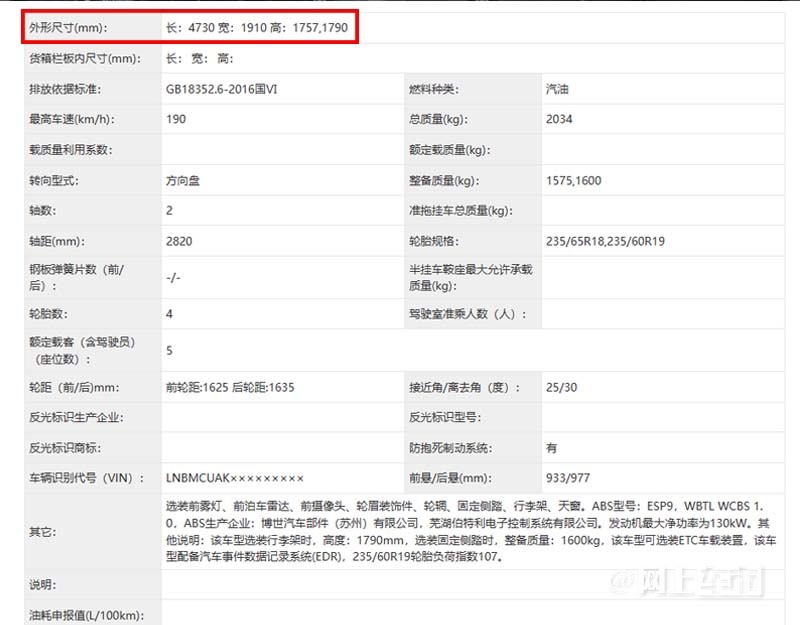Image resolution: width=800 pixels, height=625 pixels.
Task: Select curb weight value 1575,1600
Action: pos(573,181)
